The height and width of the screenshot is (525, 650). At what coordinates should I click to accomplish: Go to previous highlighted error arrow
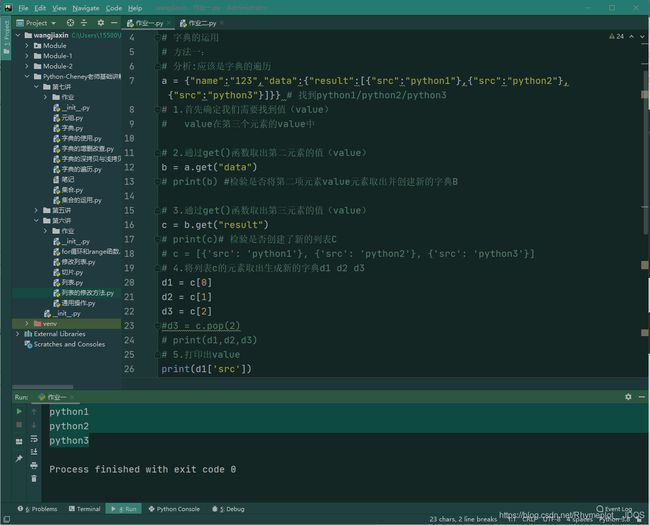pos(631,36)
